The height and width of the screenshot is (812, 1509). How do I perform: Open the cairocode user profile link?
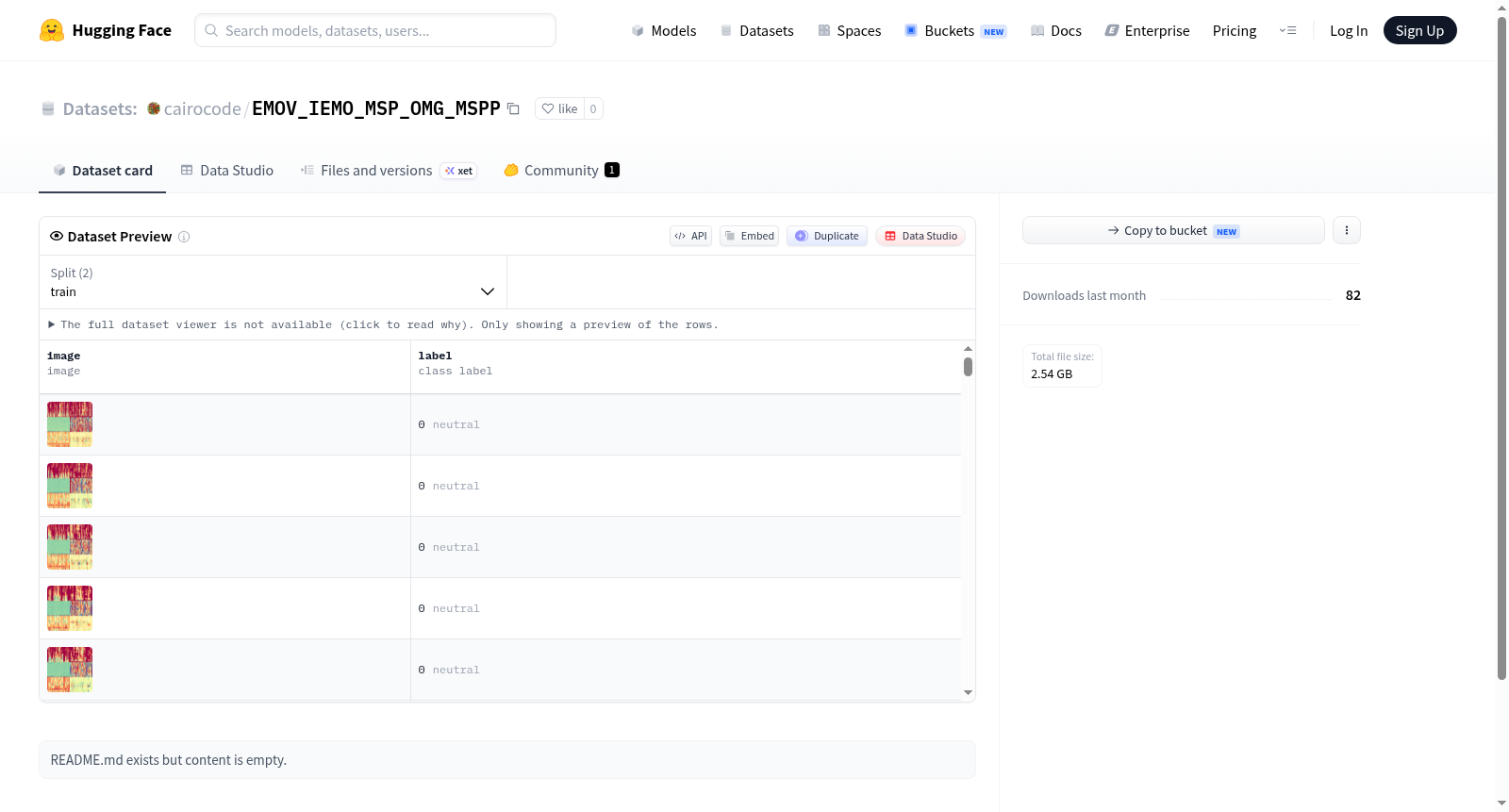(202, 108)
